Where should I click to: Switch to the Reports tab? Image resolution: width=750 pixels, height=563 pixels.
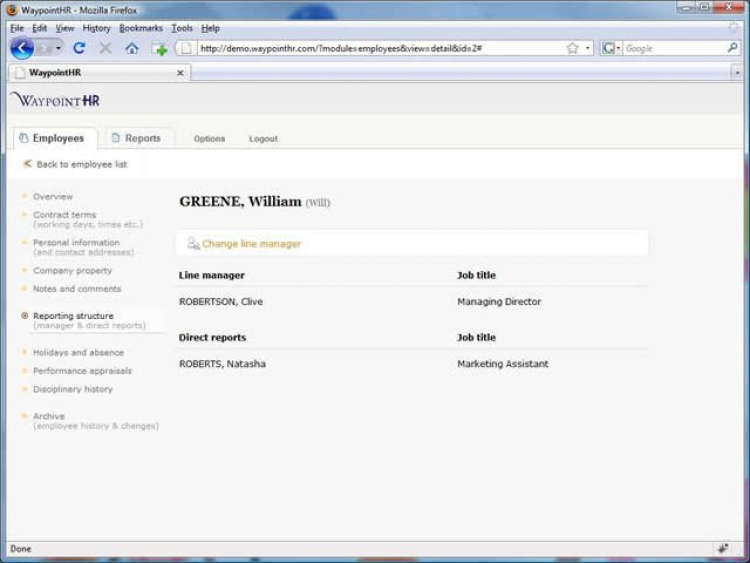tap(139, 138)
